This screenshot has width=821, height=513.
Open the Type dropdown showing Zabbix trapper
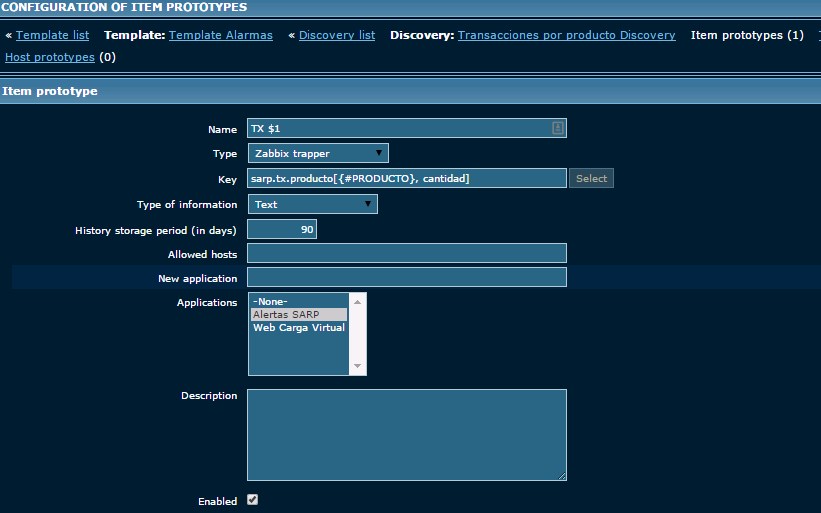pos(318,153)
